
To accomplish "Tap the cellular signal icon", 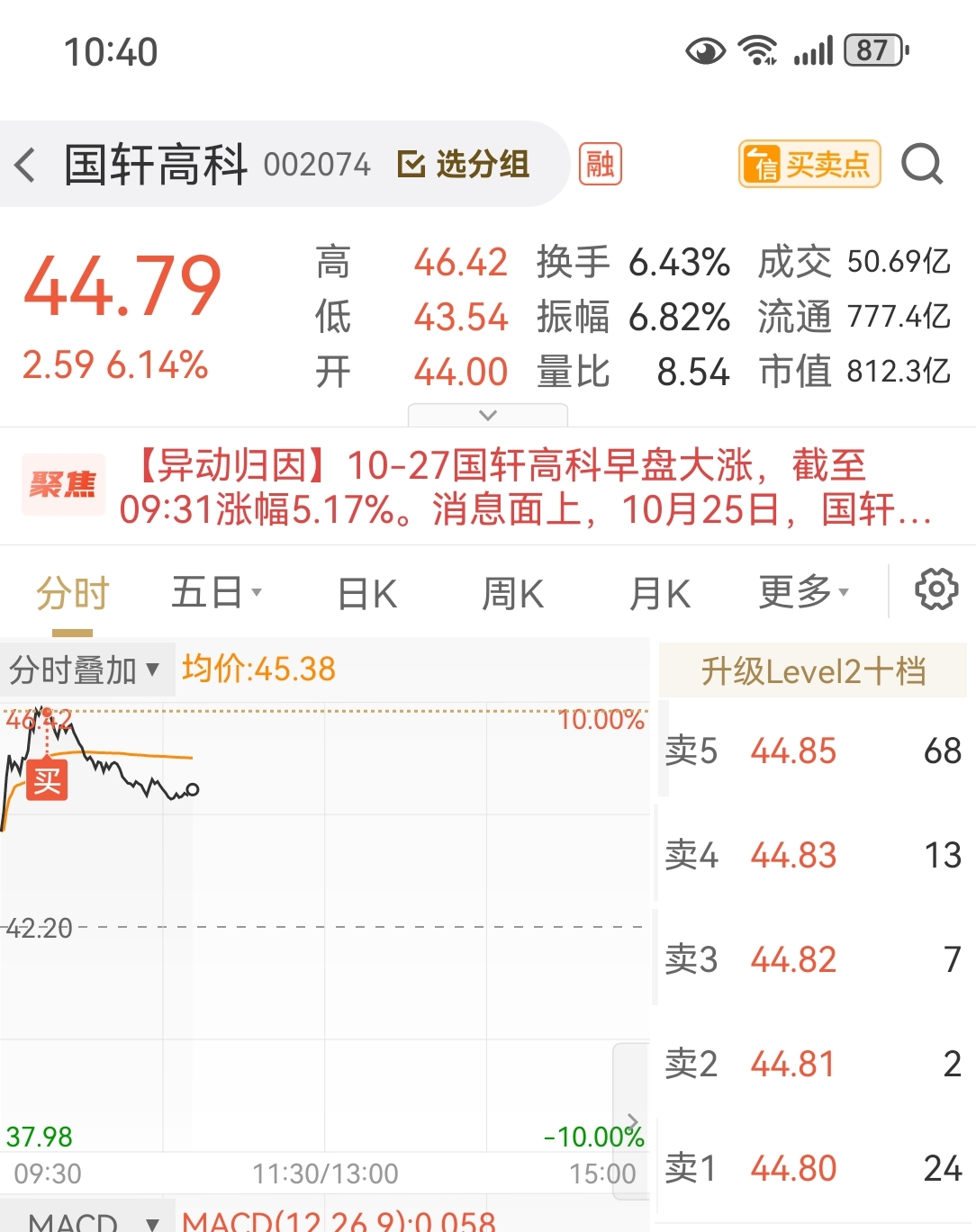I will [813, 51].
